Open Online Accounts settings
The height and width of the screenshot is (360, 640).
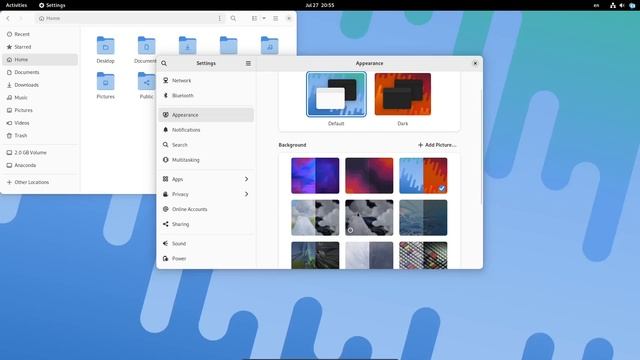[206, 209]
